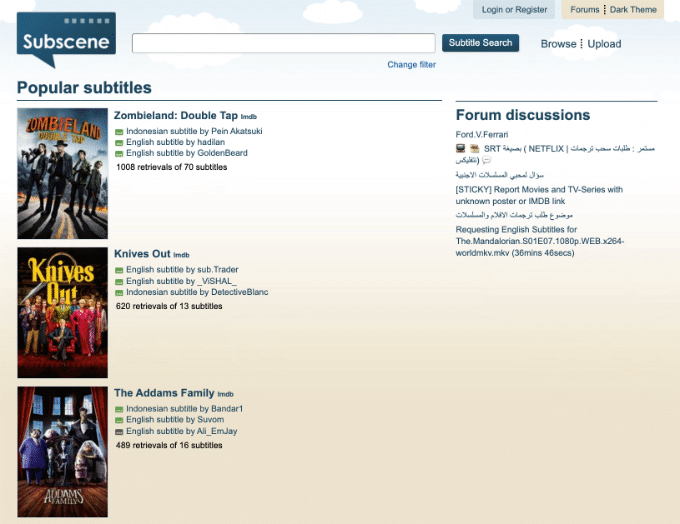680x524 pixels.
Task: Open Indonesian subtitle by DetectiveBlanc
Action: [197, 292]
